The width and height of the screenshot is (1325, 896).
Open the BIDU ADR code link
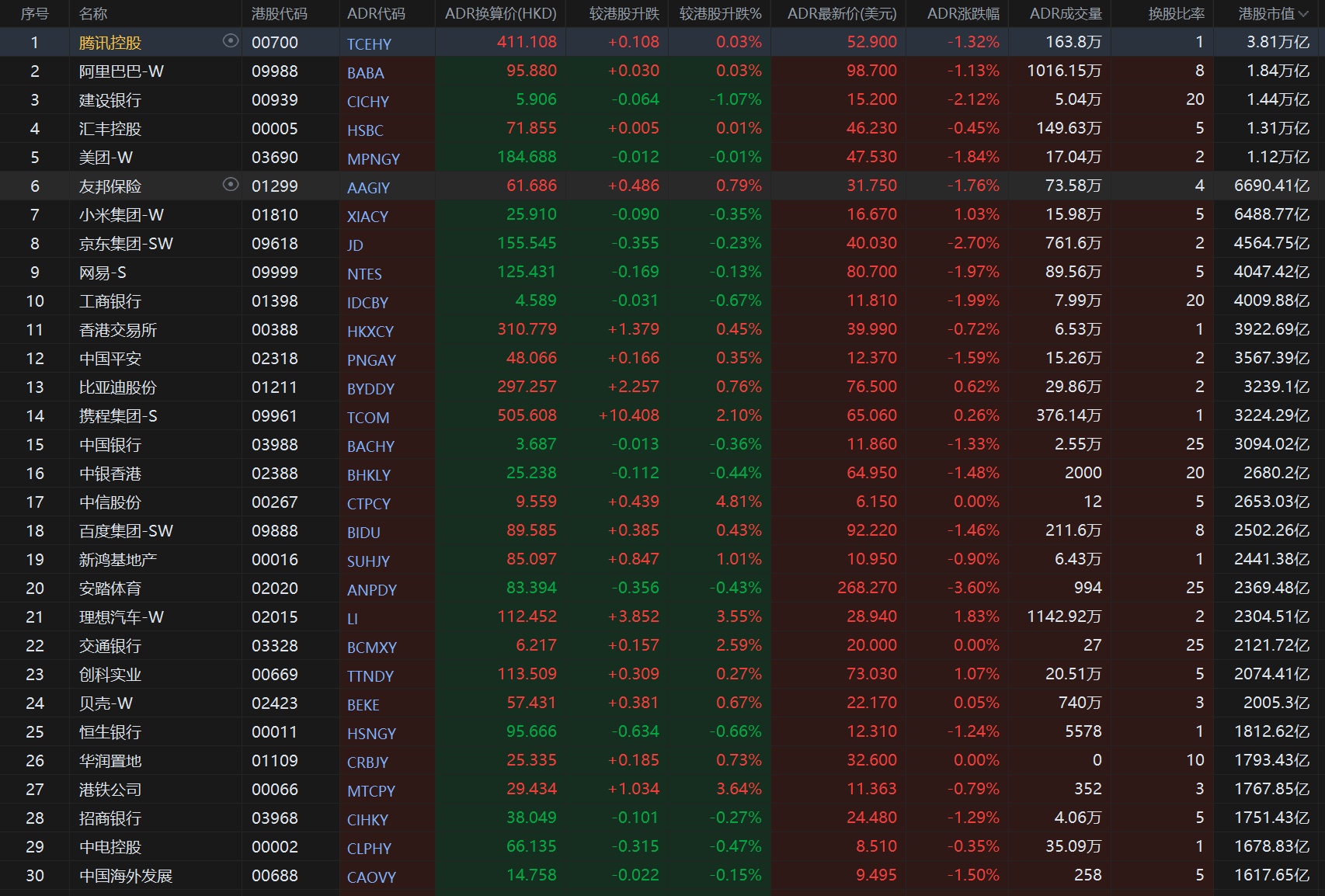(x=363, y=533)
